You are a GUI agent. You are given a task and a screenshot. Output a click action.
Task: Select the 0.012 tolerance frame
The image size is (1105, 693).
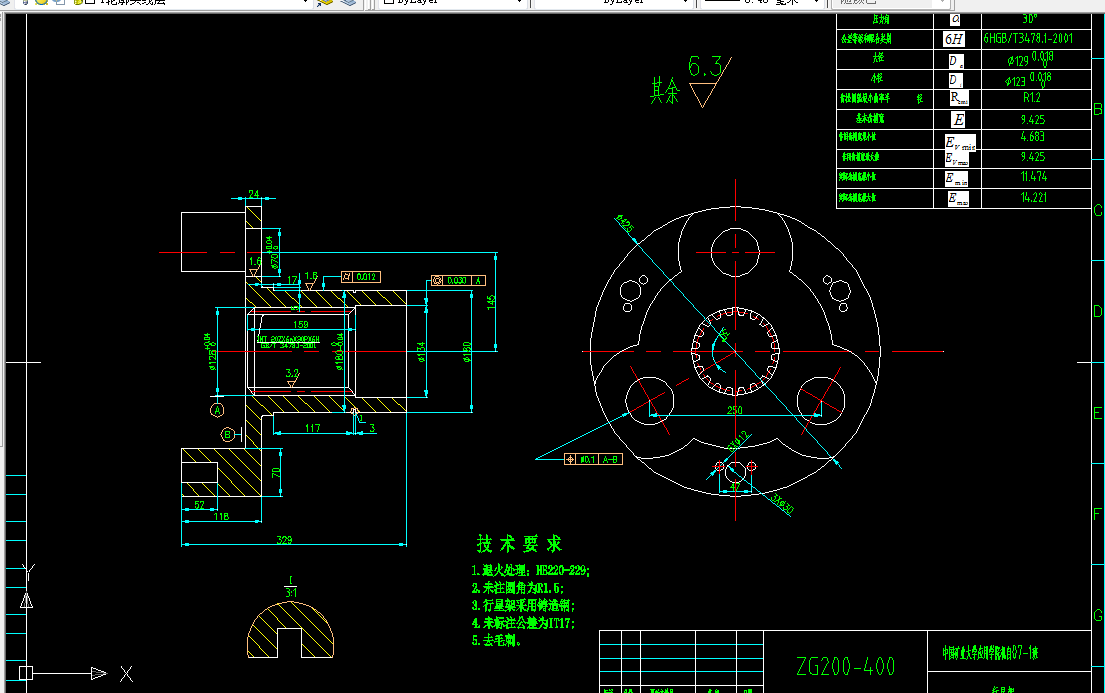[361, 277]
